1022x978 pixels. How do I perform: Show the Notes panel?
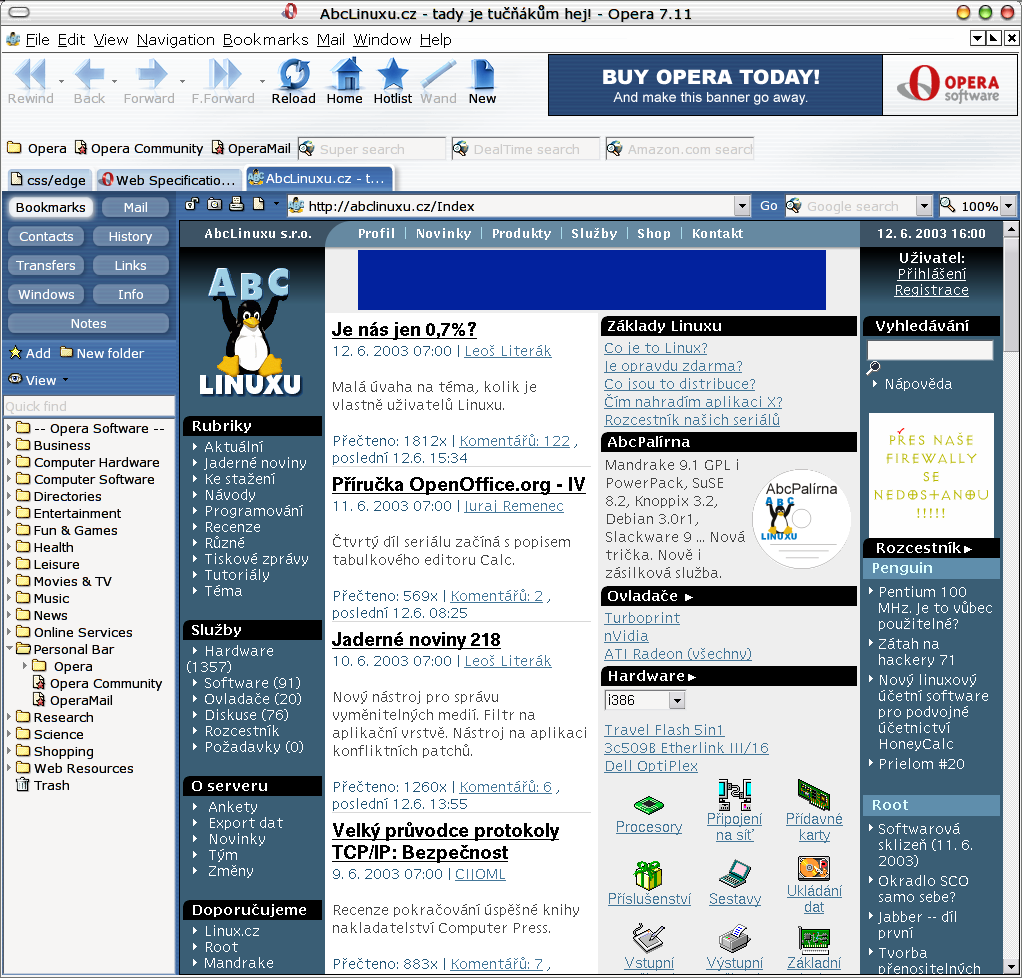[x=89, y=323]
